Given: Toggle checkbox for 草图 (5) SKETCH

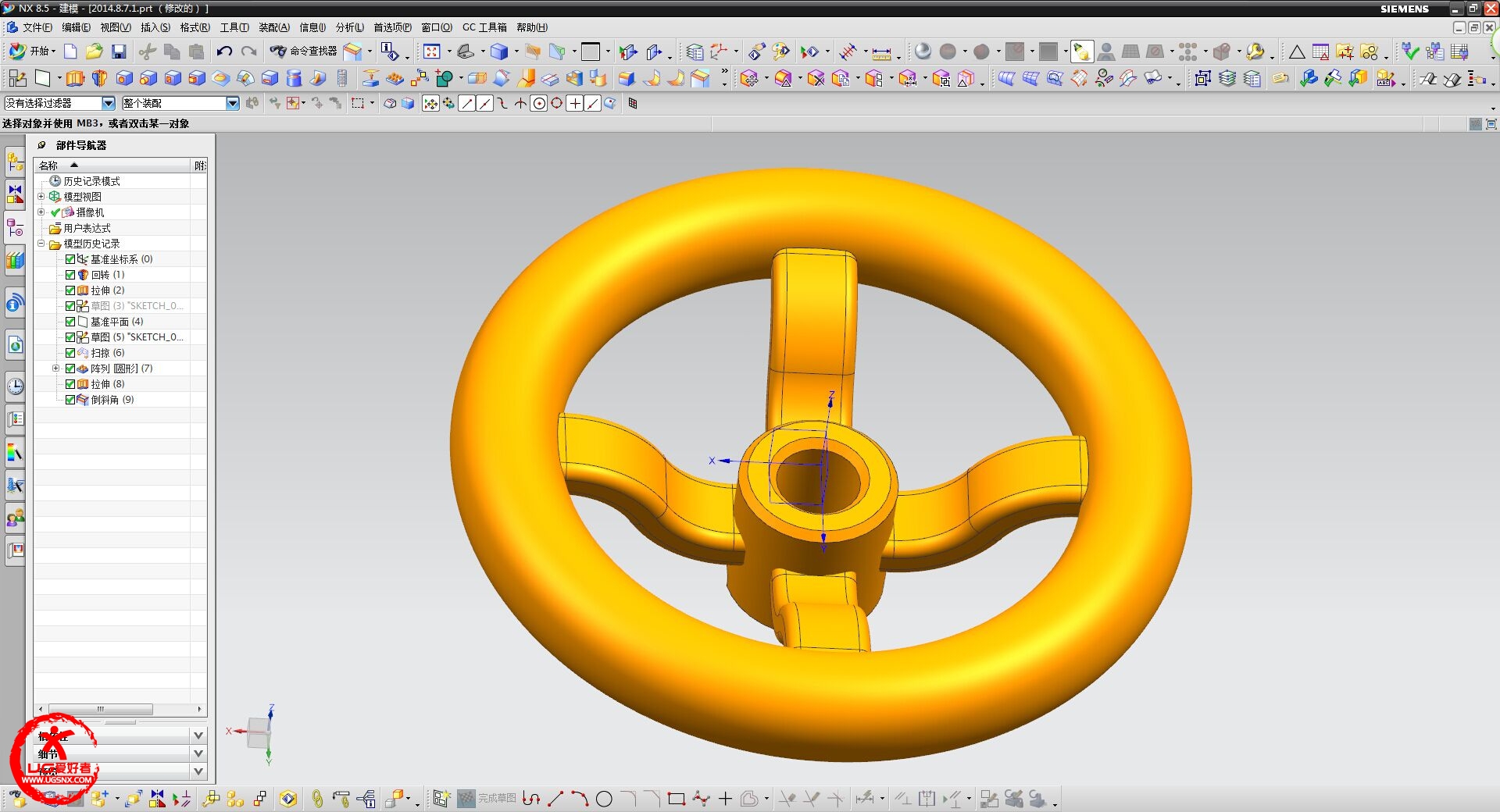Looking at the screenshot, I should coord(70,337).
